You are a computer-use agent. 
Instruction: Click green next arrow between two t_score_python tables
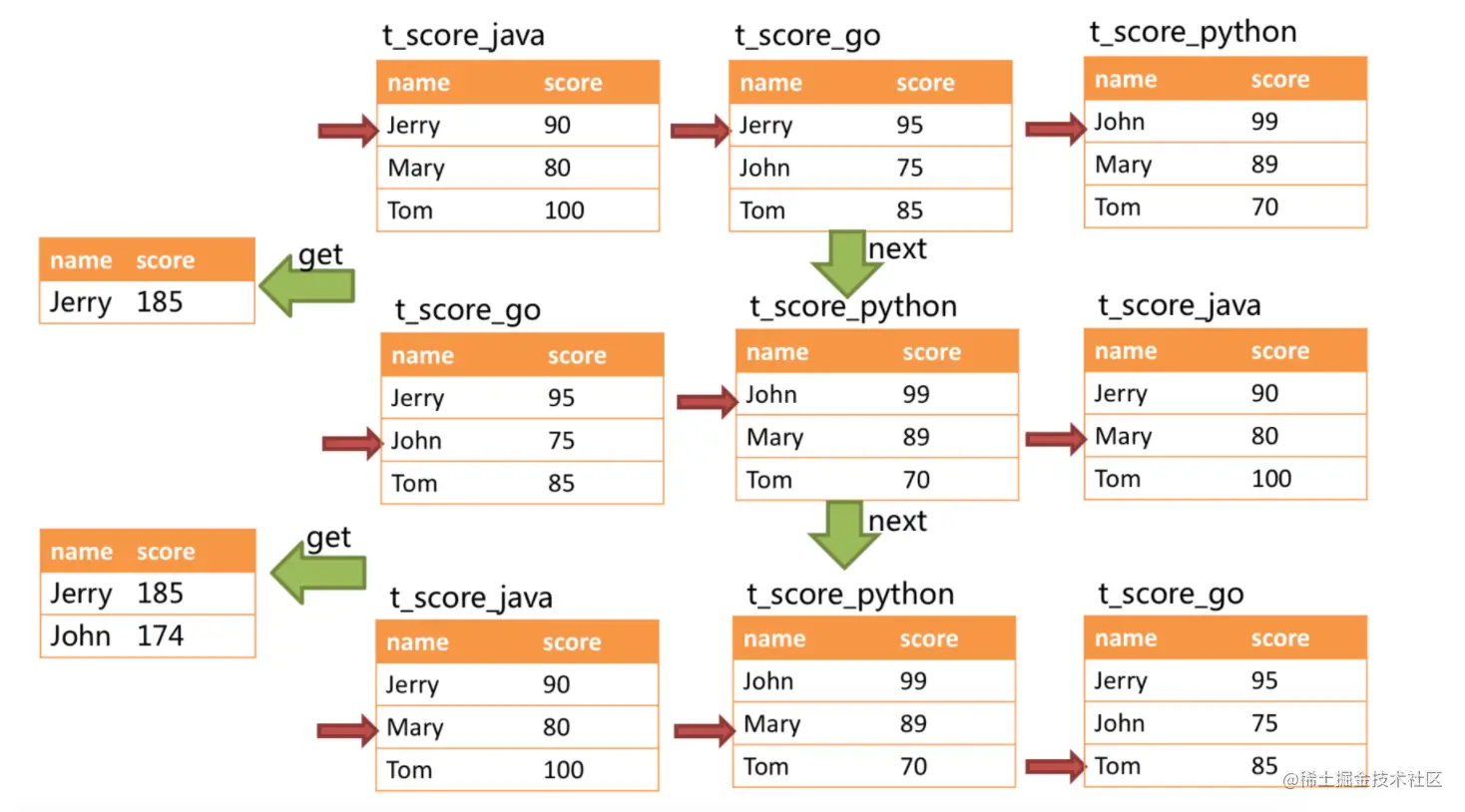point(844,534)
